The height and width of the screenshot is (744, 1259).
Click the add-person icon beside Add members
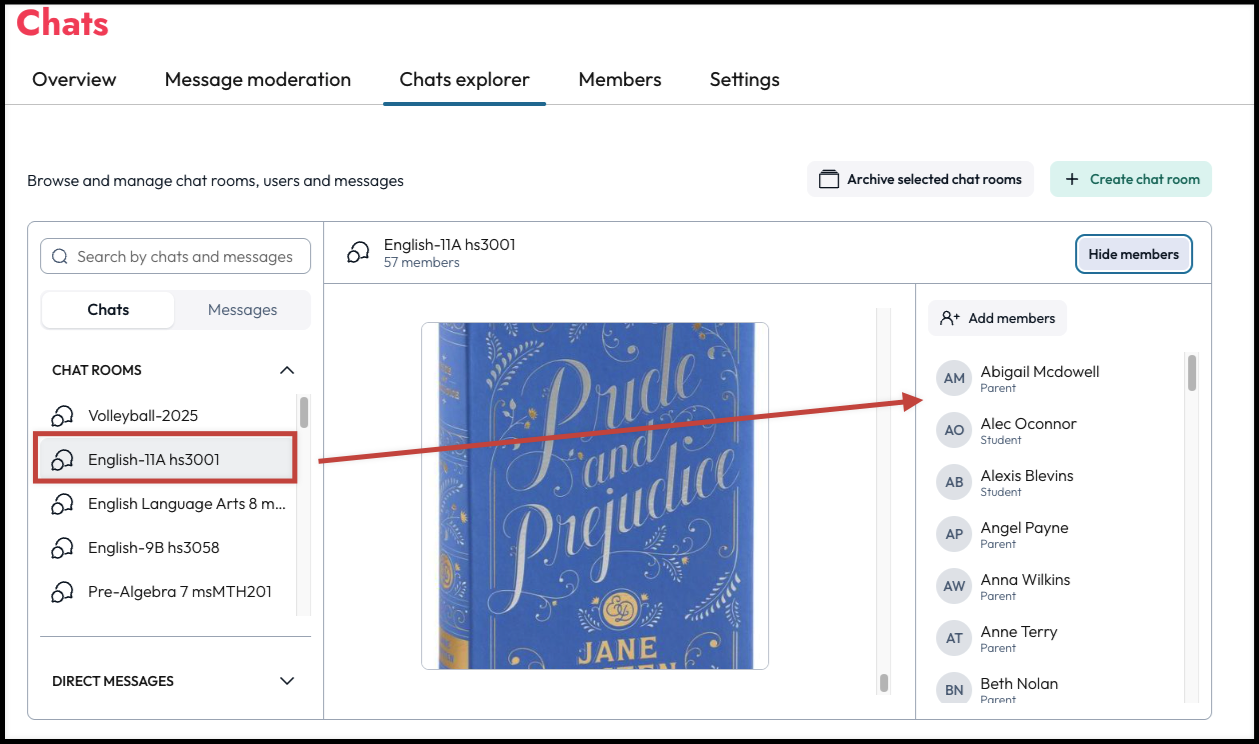(x=950, y=318)
